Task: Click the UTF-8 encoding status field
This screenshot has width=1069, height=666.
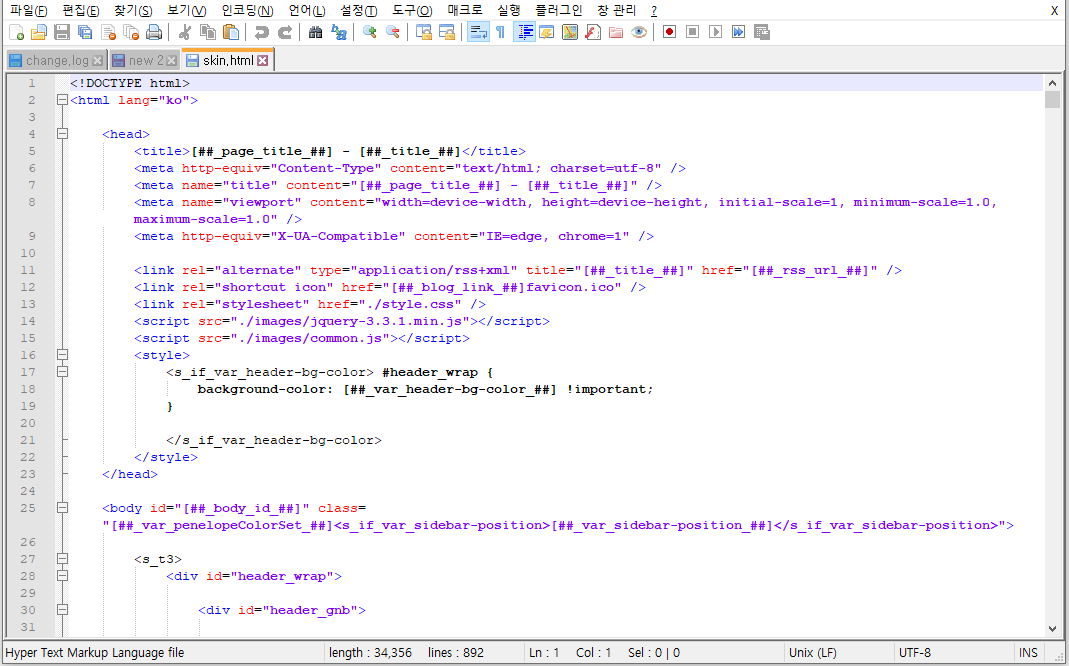Action: tap(954, 652)
